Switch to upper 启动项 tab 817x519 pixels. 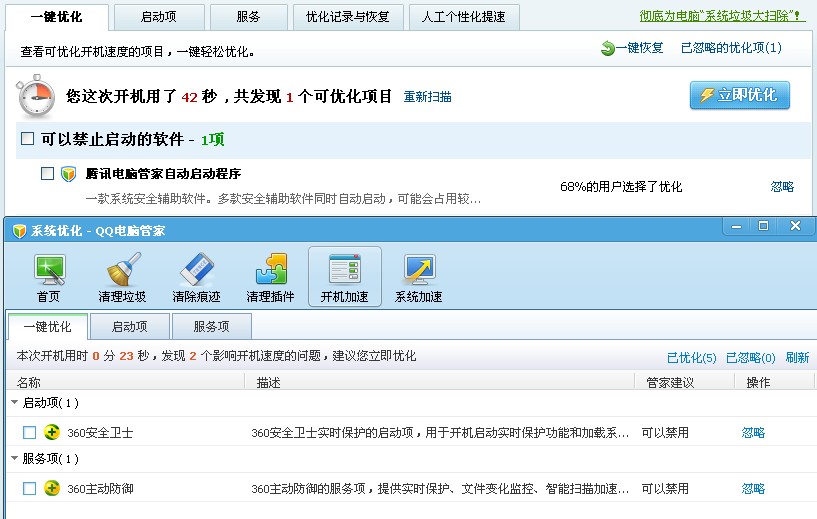pyautogui.click(x=159, y=17)
